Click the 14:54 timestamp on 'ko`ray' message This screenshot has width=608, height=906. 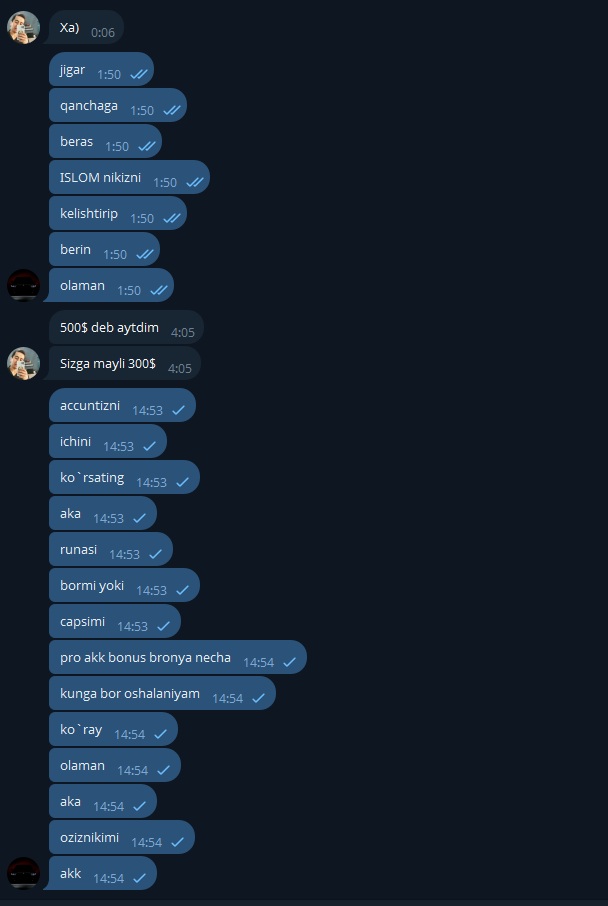[129, 734]
